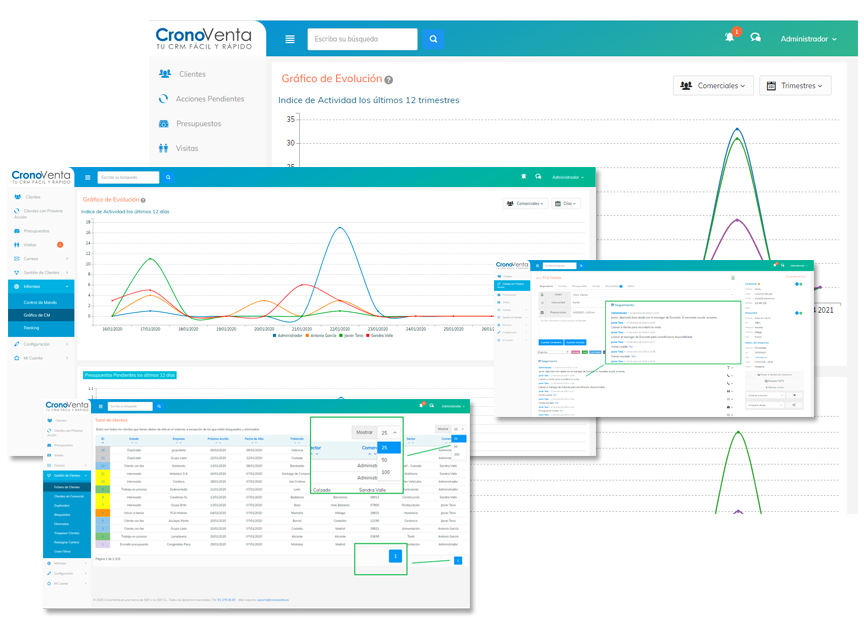The width and height of the screenshot is (864, 626).
Task: Click hamburger menu icon in quarterly chart window
Action: point(290,39)
